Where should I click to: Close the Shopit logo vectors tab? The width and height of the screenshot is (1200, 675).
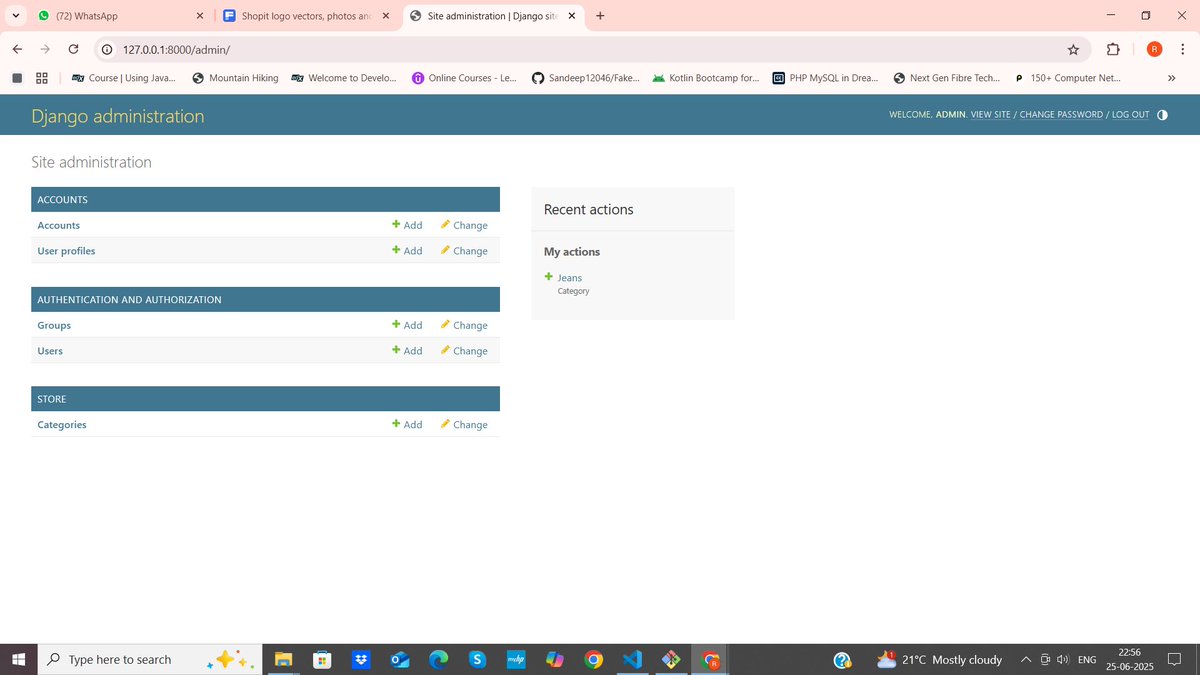point(386,16)
